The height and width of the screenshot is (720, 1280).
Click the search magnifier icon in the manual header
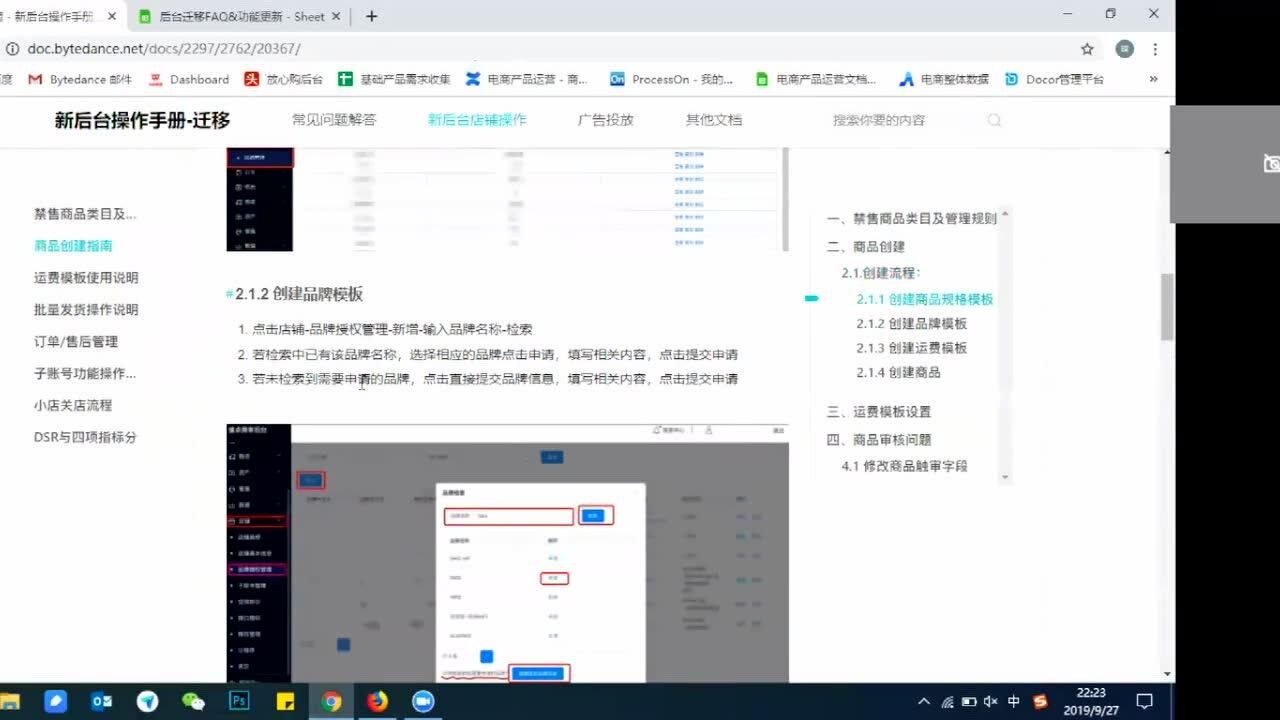pyautogui.click(x=994, y=120)
